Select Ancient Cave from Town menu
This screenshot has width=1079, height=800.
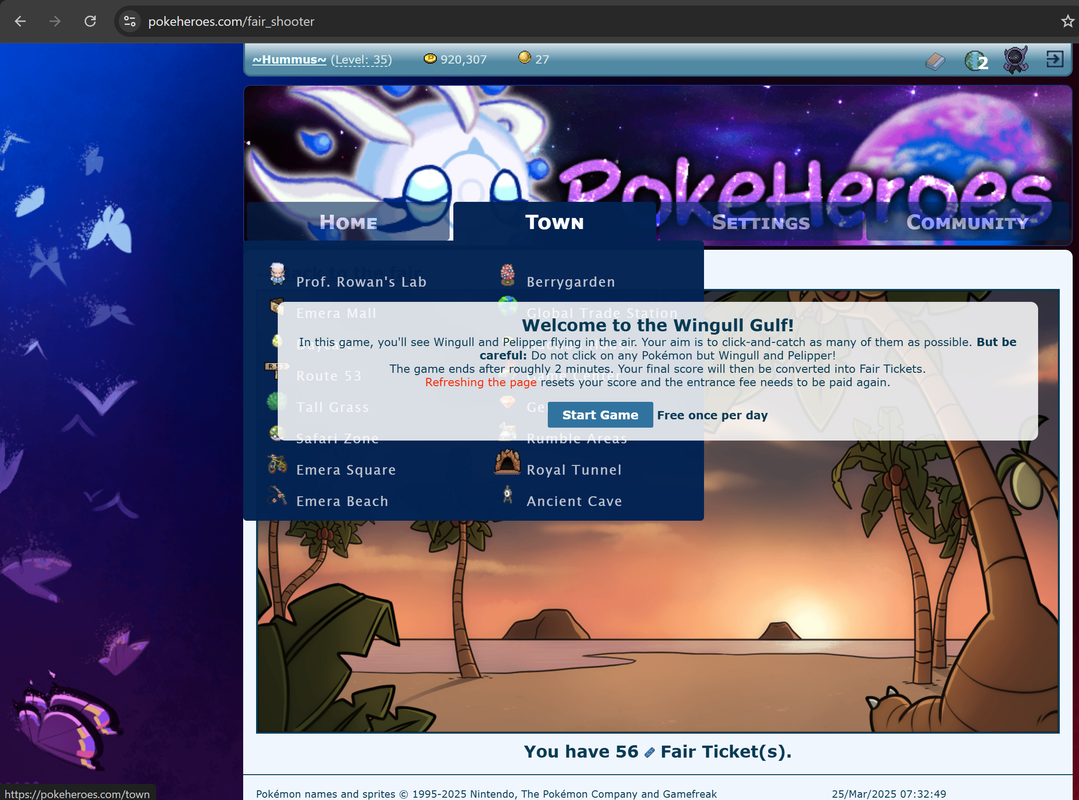click(x=574, y=501)
